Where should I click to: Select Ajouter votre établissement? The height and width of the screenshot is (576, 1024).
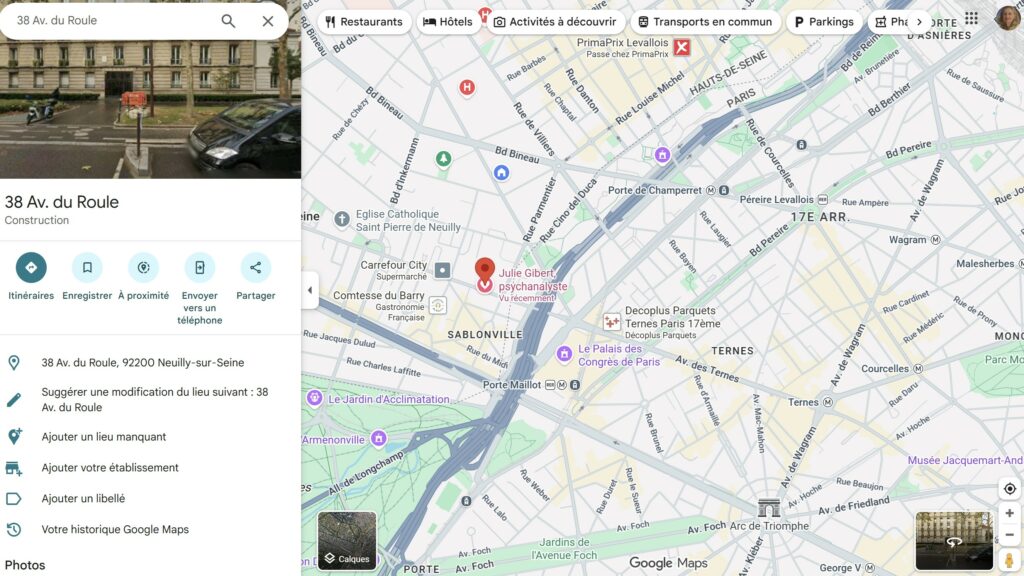pyautogui.click(x=110, y=468)
